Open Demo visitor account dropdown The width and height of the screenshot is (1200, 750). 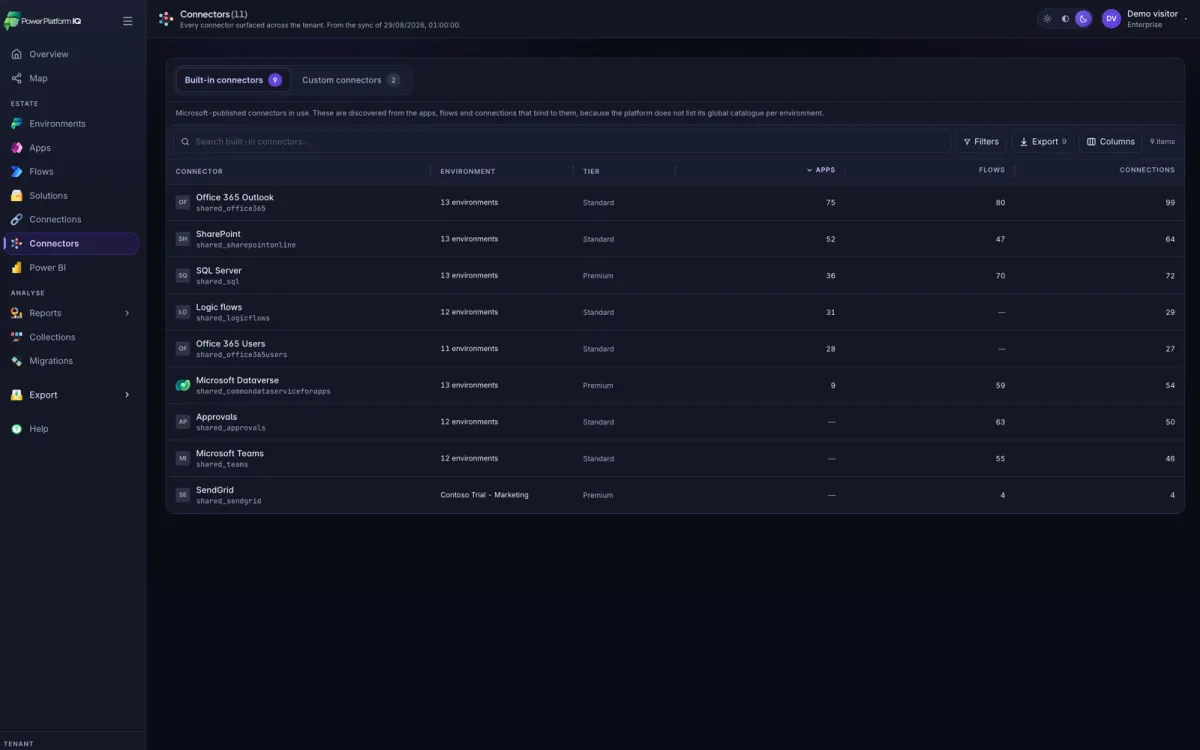(1146, 19)
